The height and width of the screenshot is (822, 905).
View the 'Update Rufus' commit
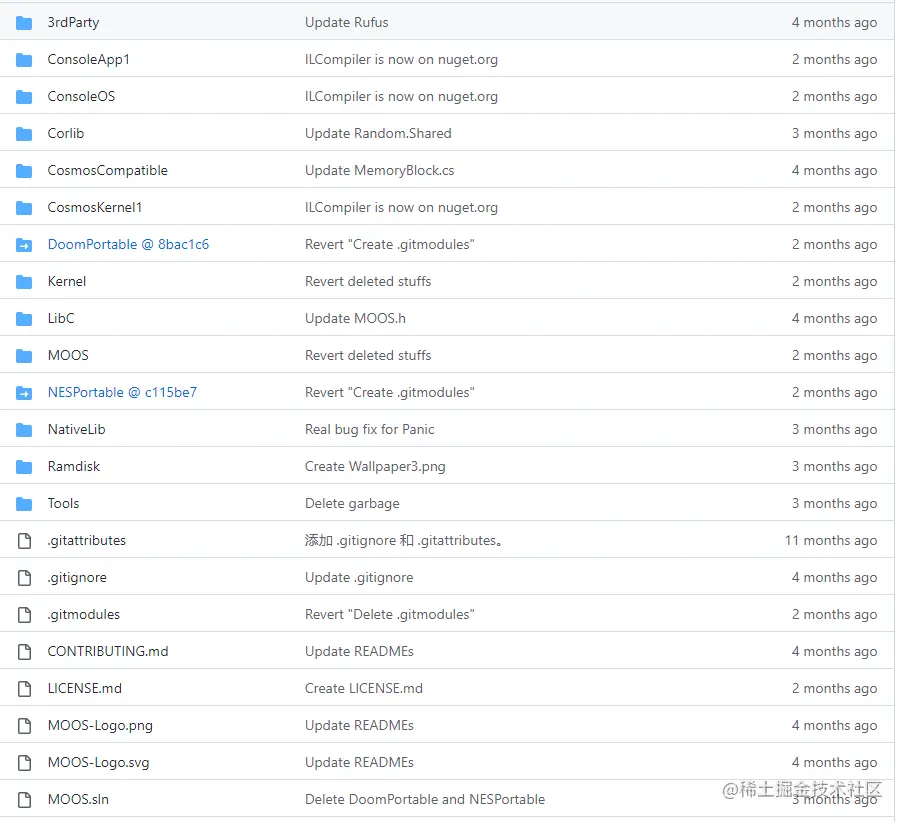point(346,23)
